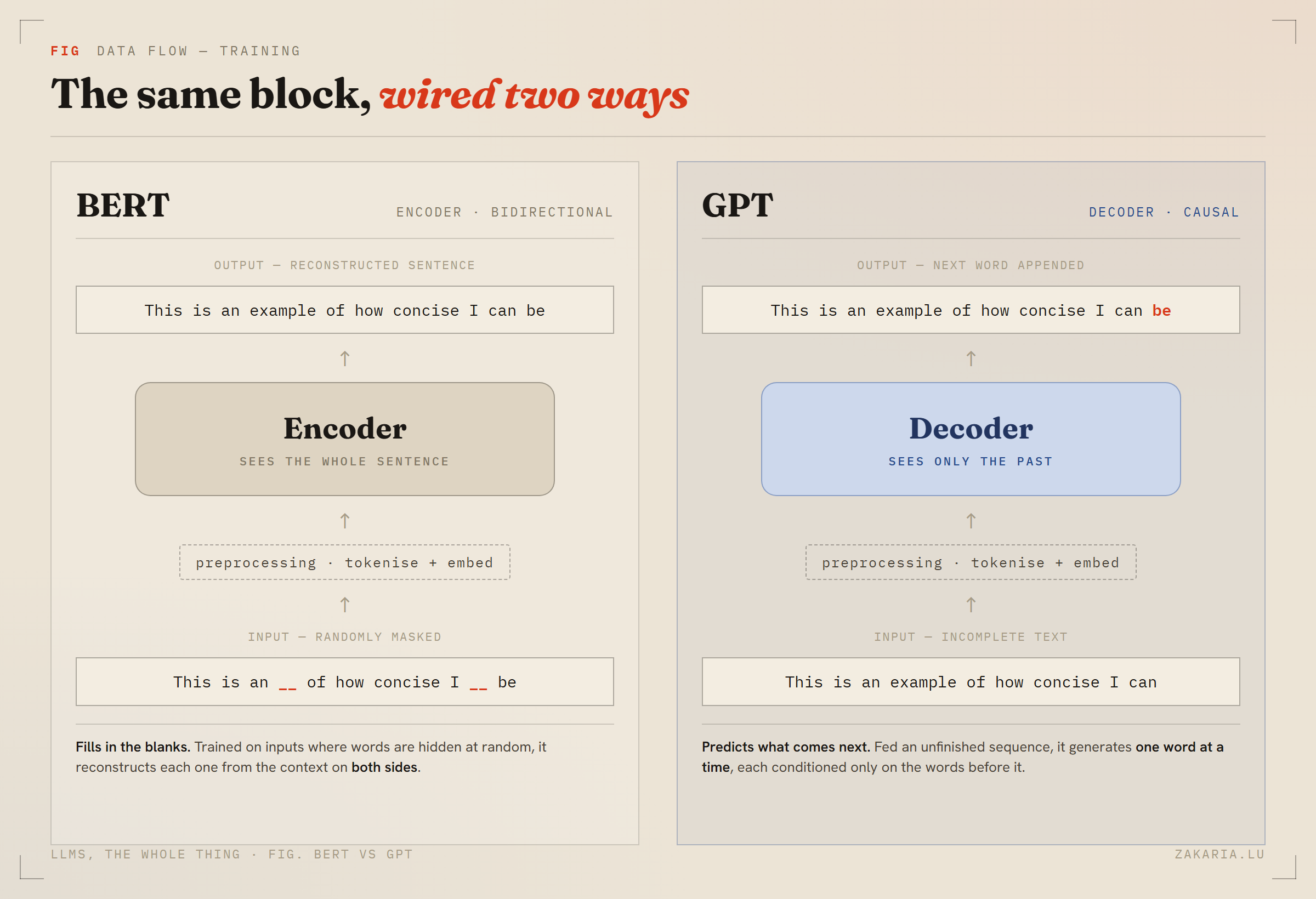Click the Encoder block
The width and height of the screenshot is (1316, 899).
pyautogui.click(x=345, y=439)
